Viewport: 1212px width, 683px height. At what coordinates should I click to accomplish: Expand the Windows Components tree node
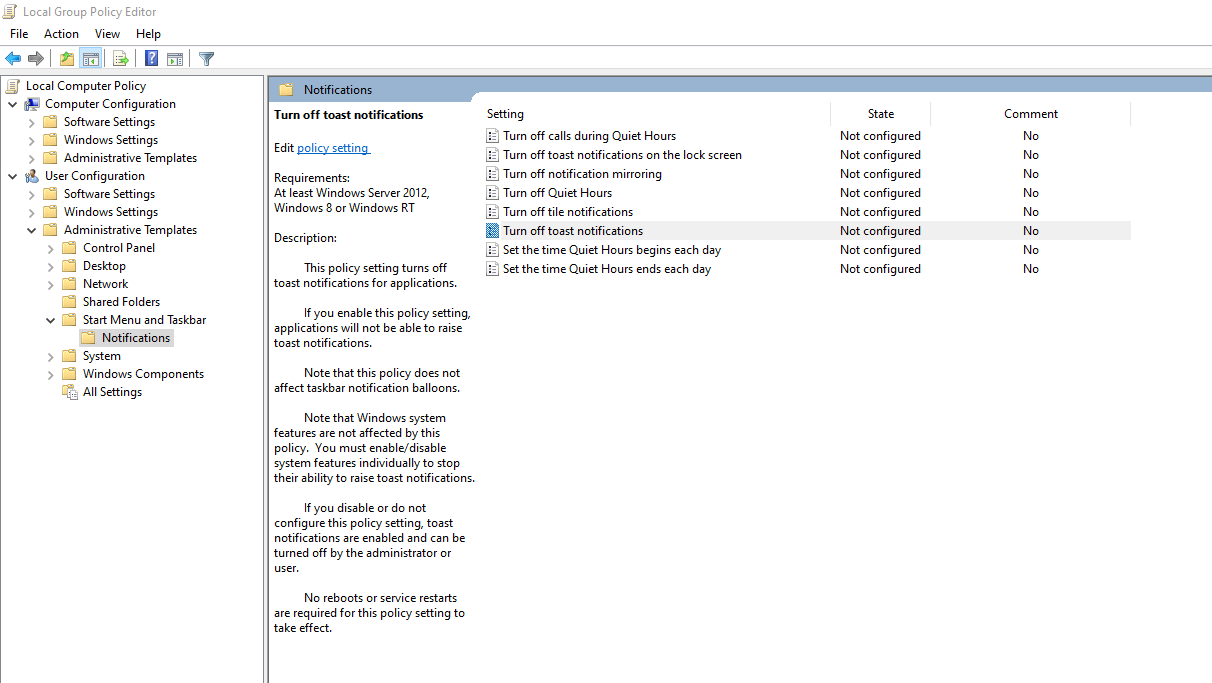(x=51, y=374)
